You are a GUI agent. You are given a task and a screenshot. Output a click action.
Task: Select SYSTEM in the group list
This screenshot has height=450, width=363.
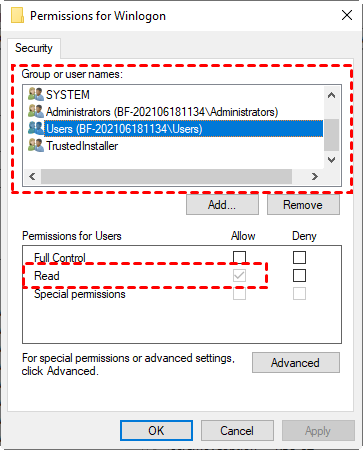[68, 95]
